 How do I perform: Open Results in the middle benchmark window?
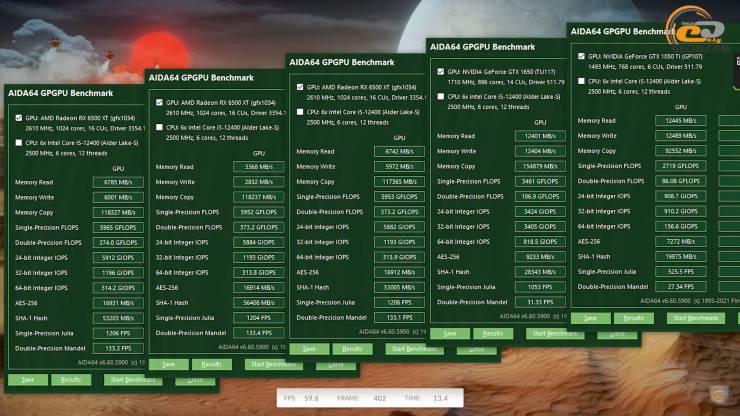tap(352, 349)
